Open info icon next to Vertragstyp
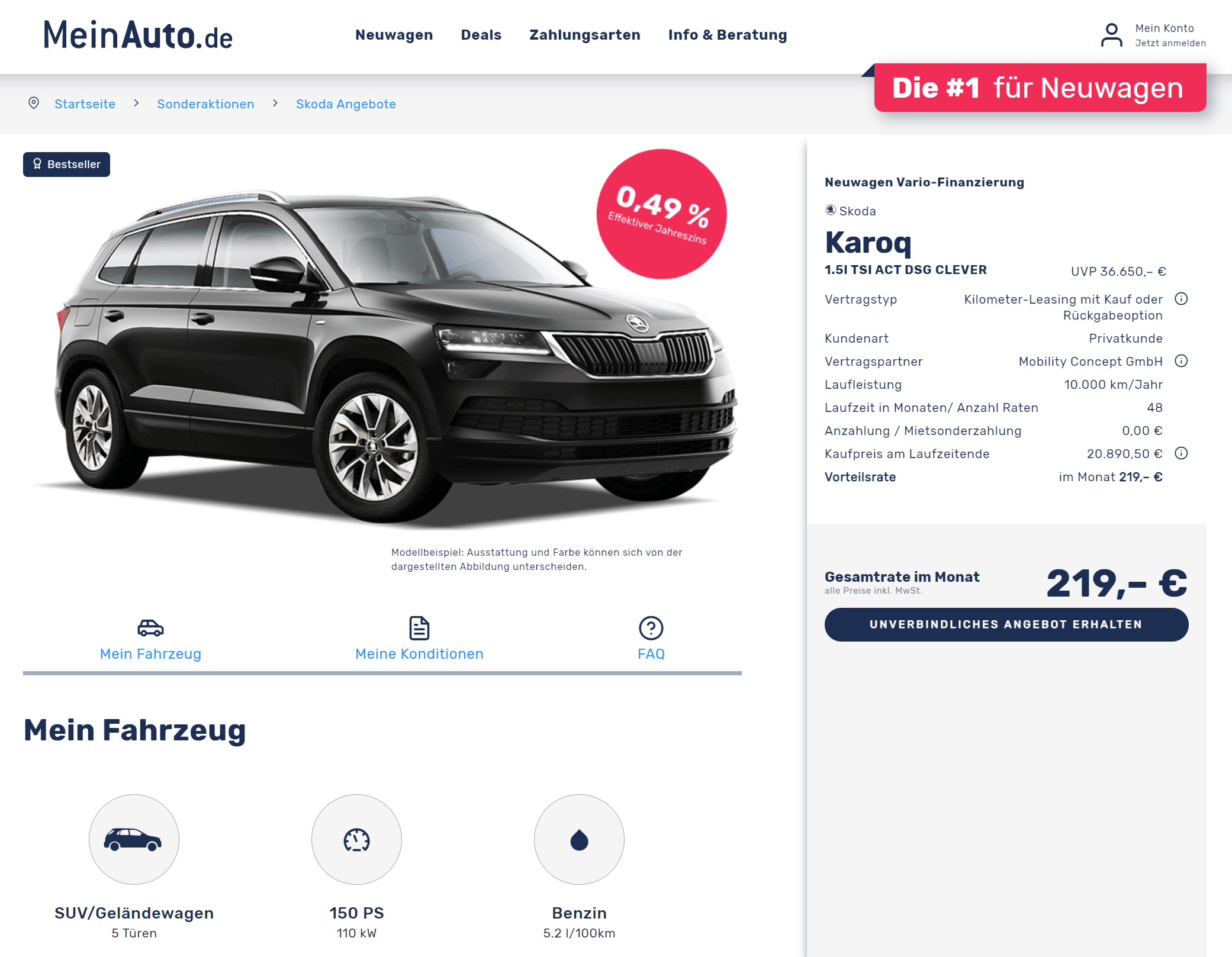Viewport: 1232px width, 957px height. (x=1181, y=299)
